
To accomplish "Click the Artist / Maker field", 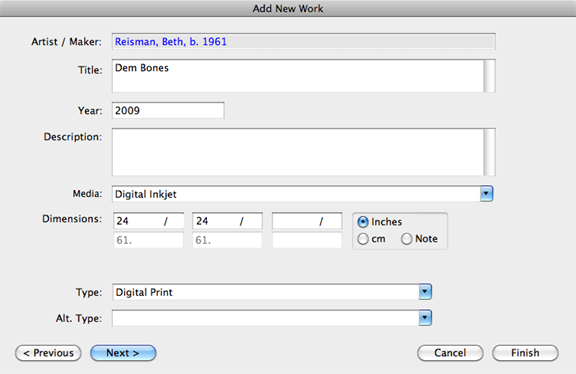I will pyautogui.click(x=303, y=42).
